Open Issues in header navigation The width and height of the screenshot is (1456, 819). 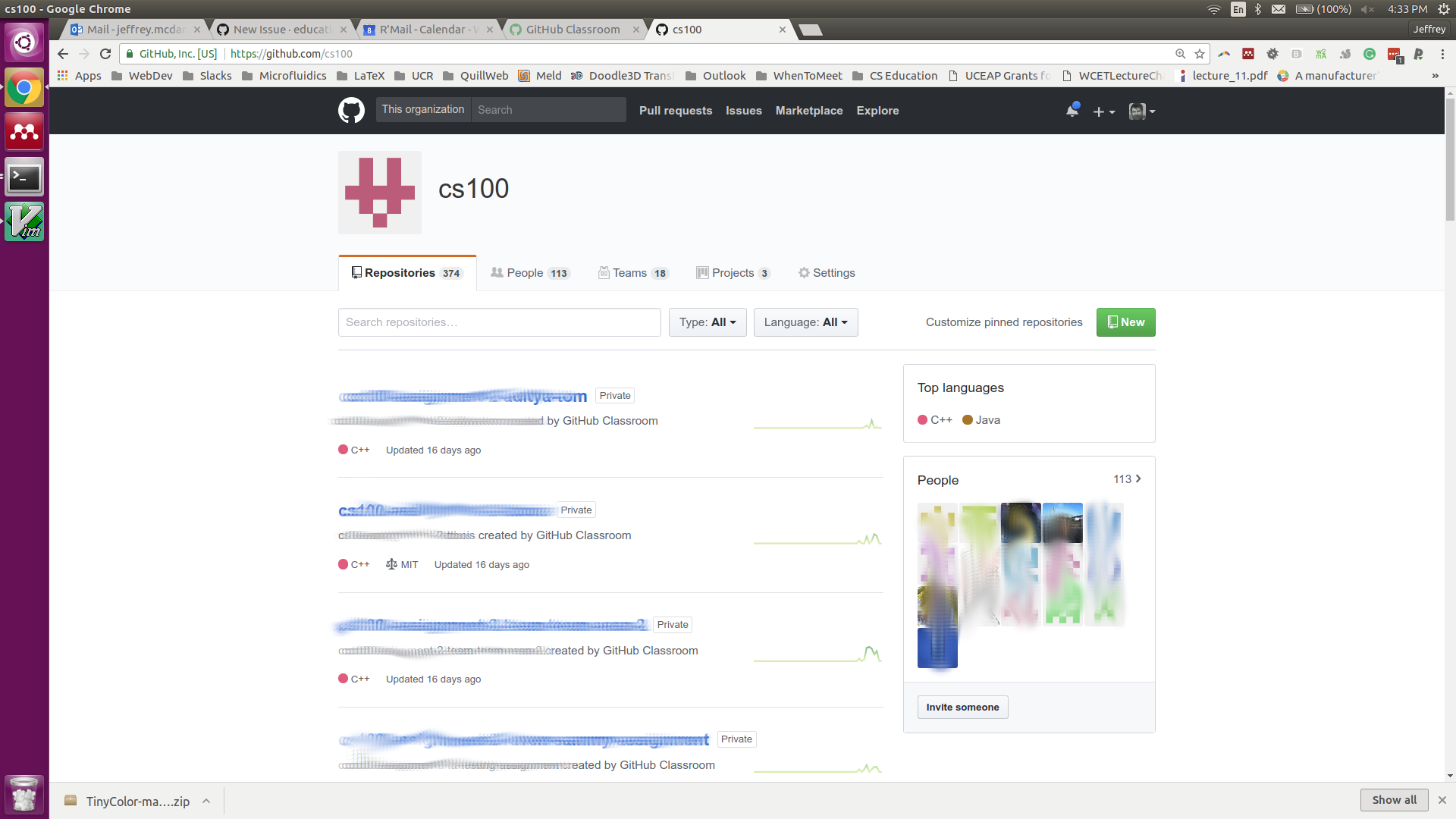744,111
